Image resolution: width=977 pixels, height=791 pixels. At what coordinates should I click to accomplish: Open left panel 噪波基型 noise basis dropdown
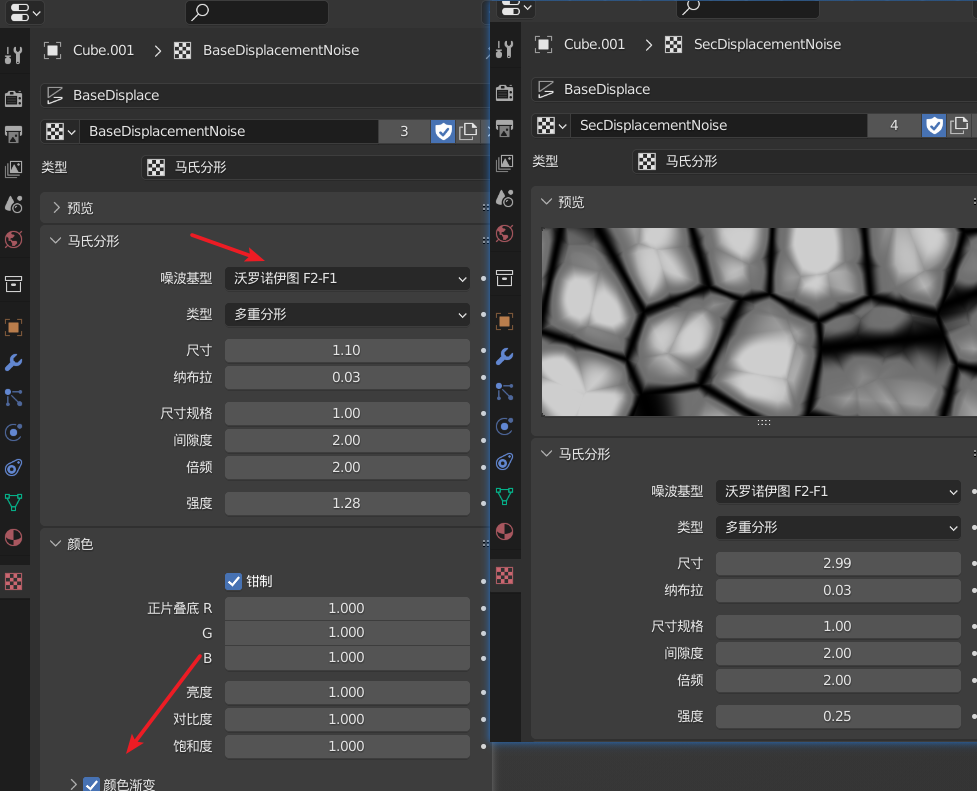click(347, 279)
